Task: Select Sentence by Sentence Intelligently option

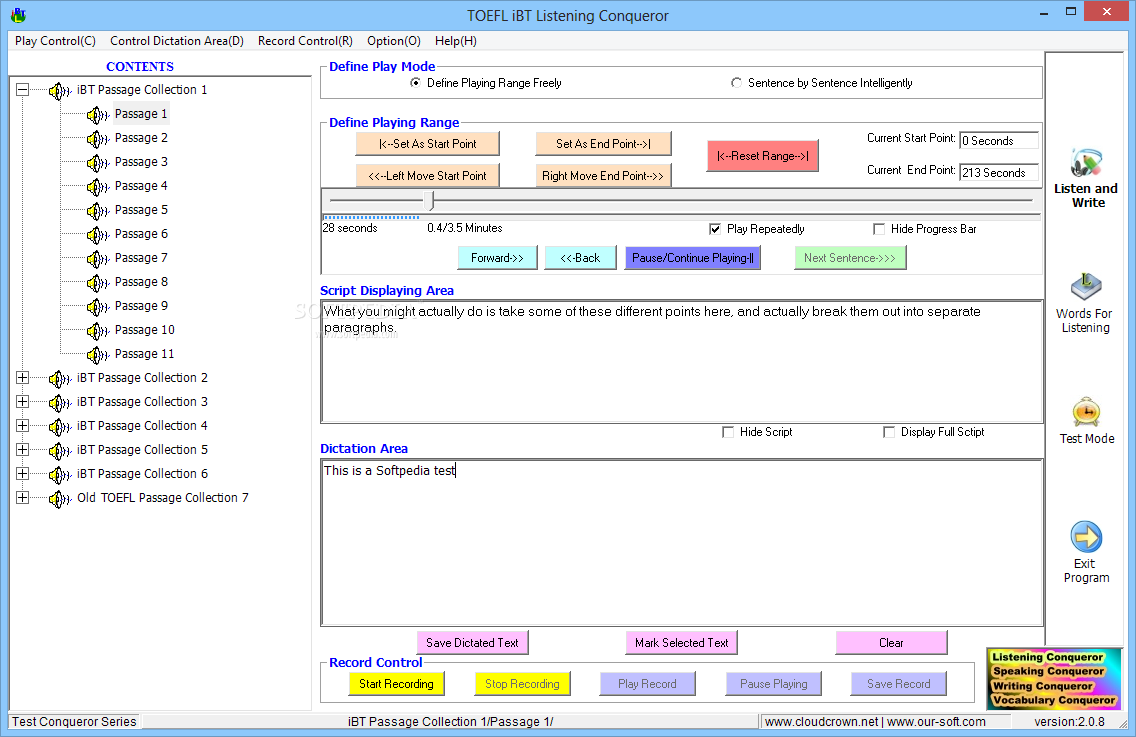Action: (x=736, y=83)
